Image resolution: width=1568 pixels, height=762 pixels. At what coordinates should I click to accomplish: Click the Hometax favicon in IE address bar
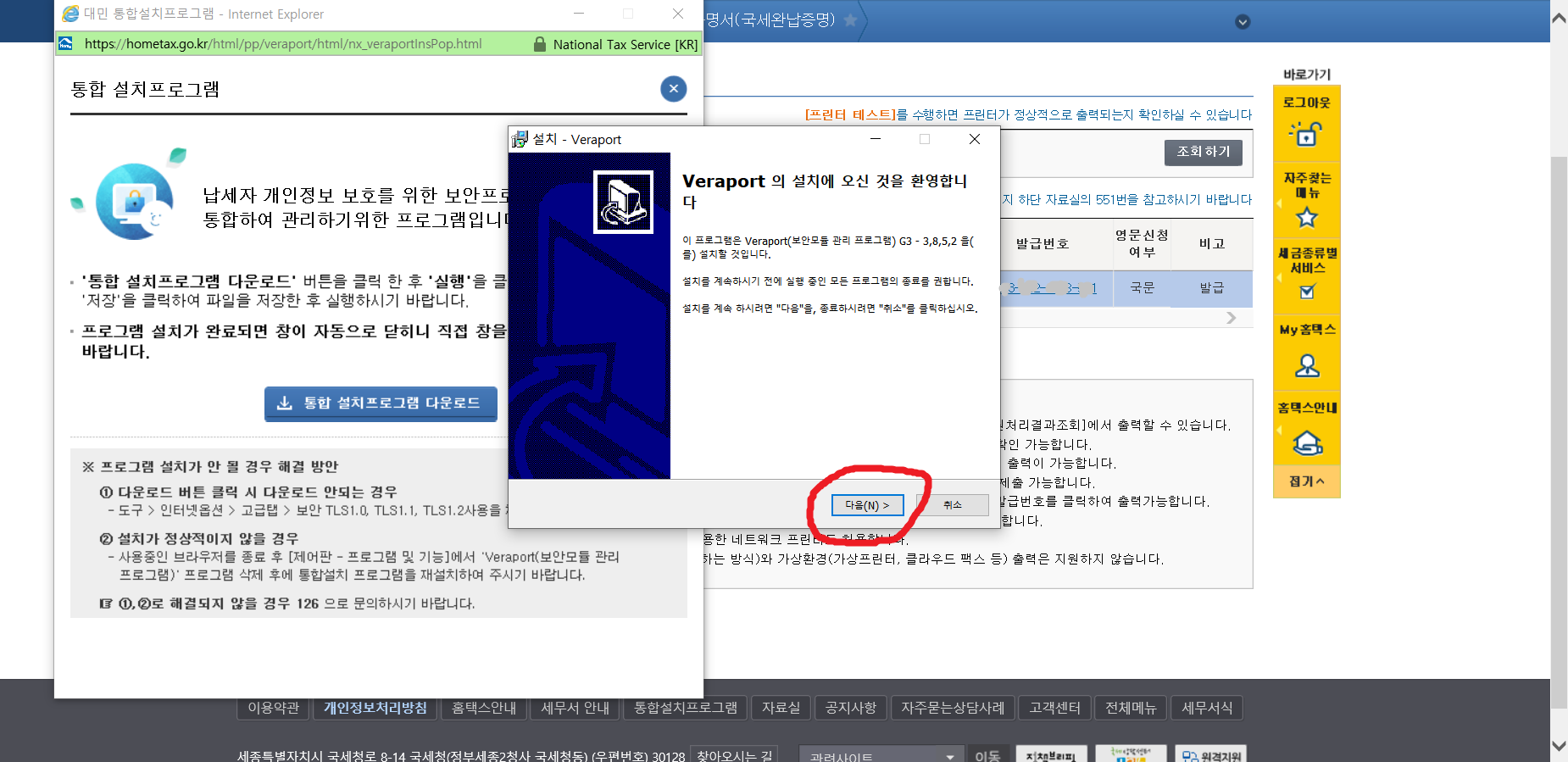pyautogui.click(x=66, y=43)
